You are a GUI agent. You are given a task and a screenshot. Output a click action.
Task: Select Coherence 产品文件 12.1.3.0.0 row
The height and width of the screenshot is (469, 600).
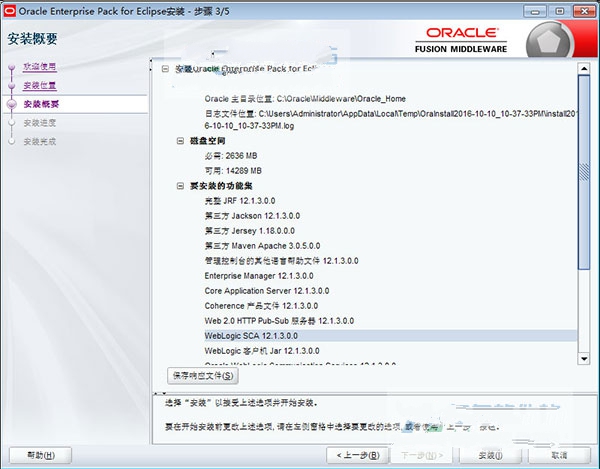261,306
